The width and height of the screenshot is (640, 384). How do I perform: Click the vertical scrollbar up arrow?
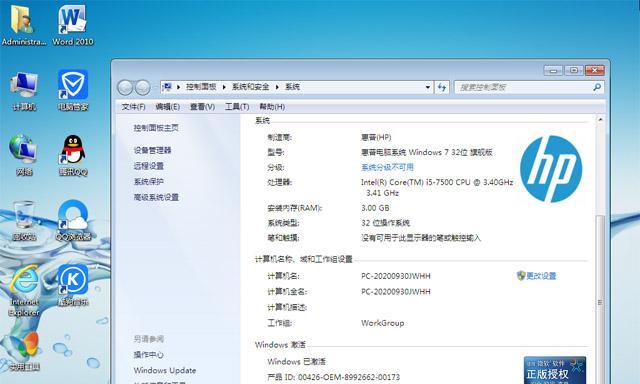(x=600, y=120)
